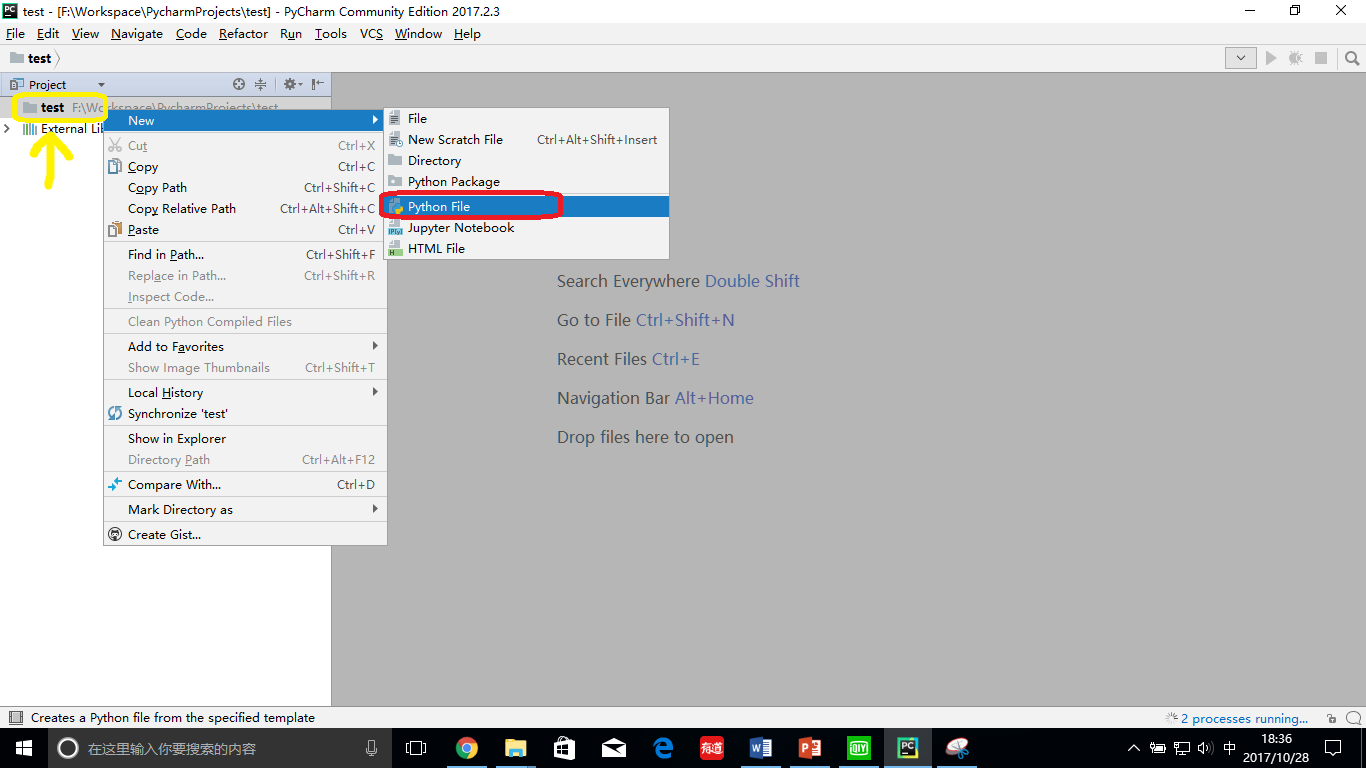Open the Project panel settings gear
The height and width of the screenshot is (768, 1366).
[291, 85]
